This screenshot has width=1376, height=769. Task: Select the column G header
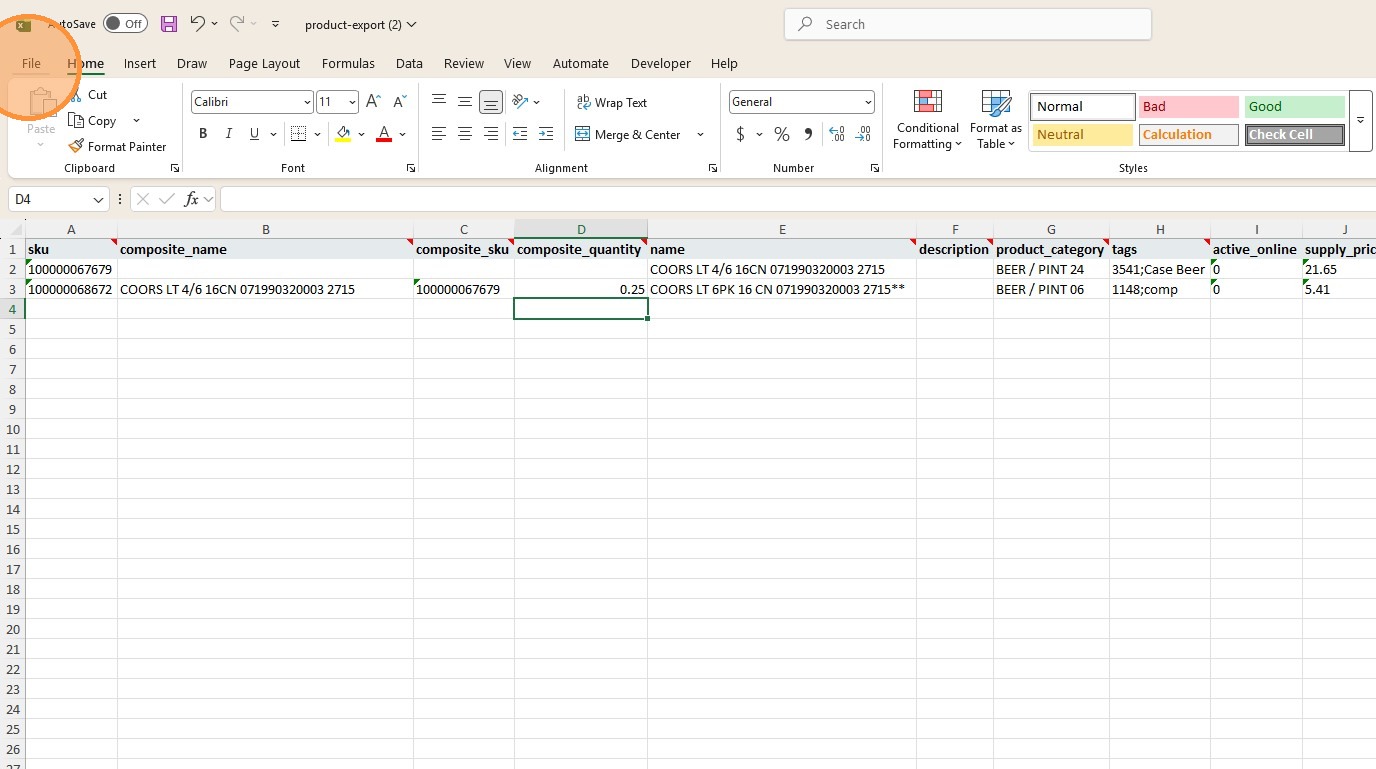pos(1051,229)
